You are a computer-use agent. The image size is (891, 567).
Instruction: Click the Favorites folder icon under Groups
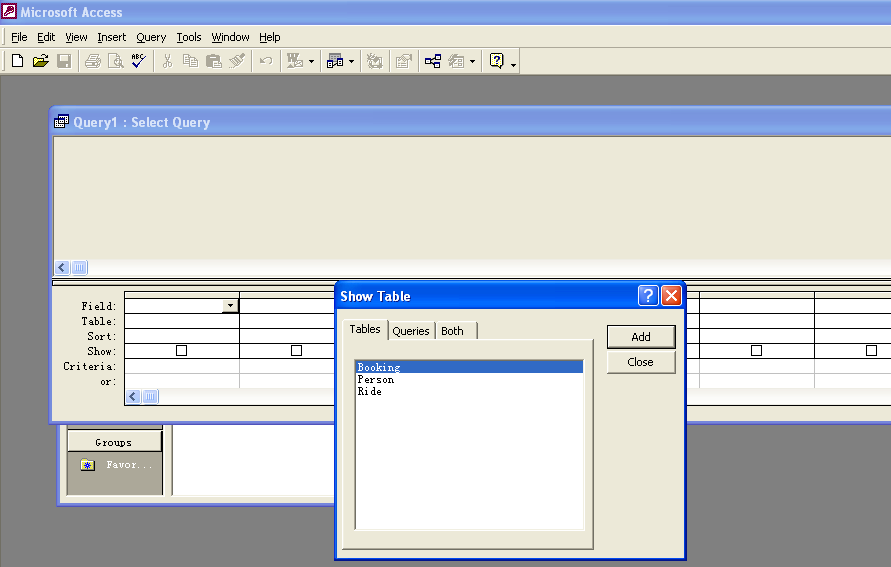(88, 465)
